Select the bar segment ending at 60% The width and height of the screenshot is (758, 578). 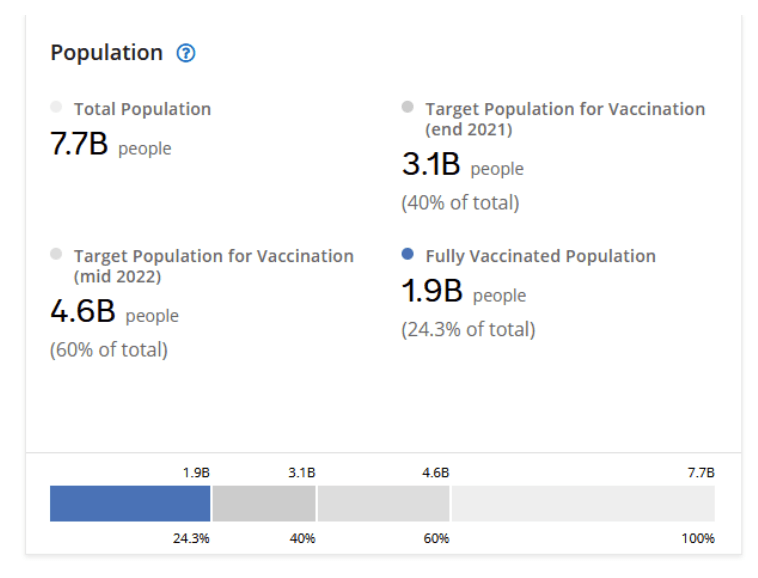383,504
